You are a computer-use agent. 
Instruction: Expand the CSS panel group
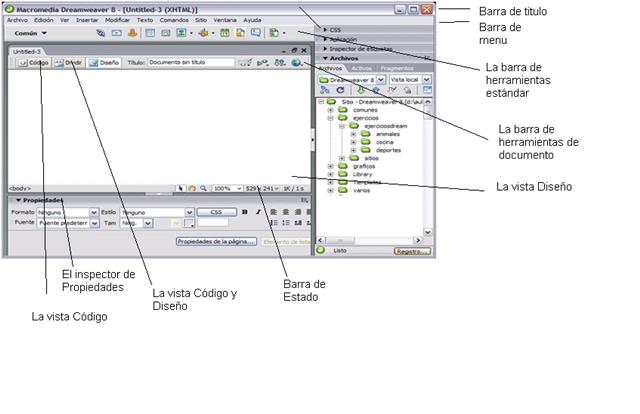[325, 29]
